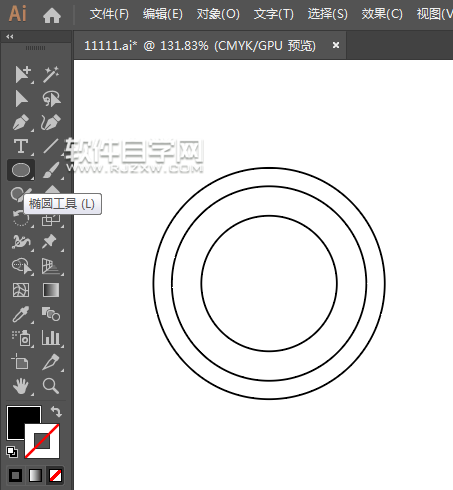Reset to default fill and stroke
Screen dimensions: 453x490
[x=12, y=452]
